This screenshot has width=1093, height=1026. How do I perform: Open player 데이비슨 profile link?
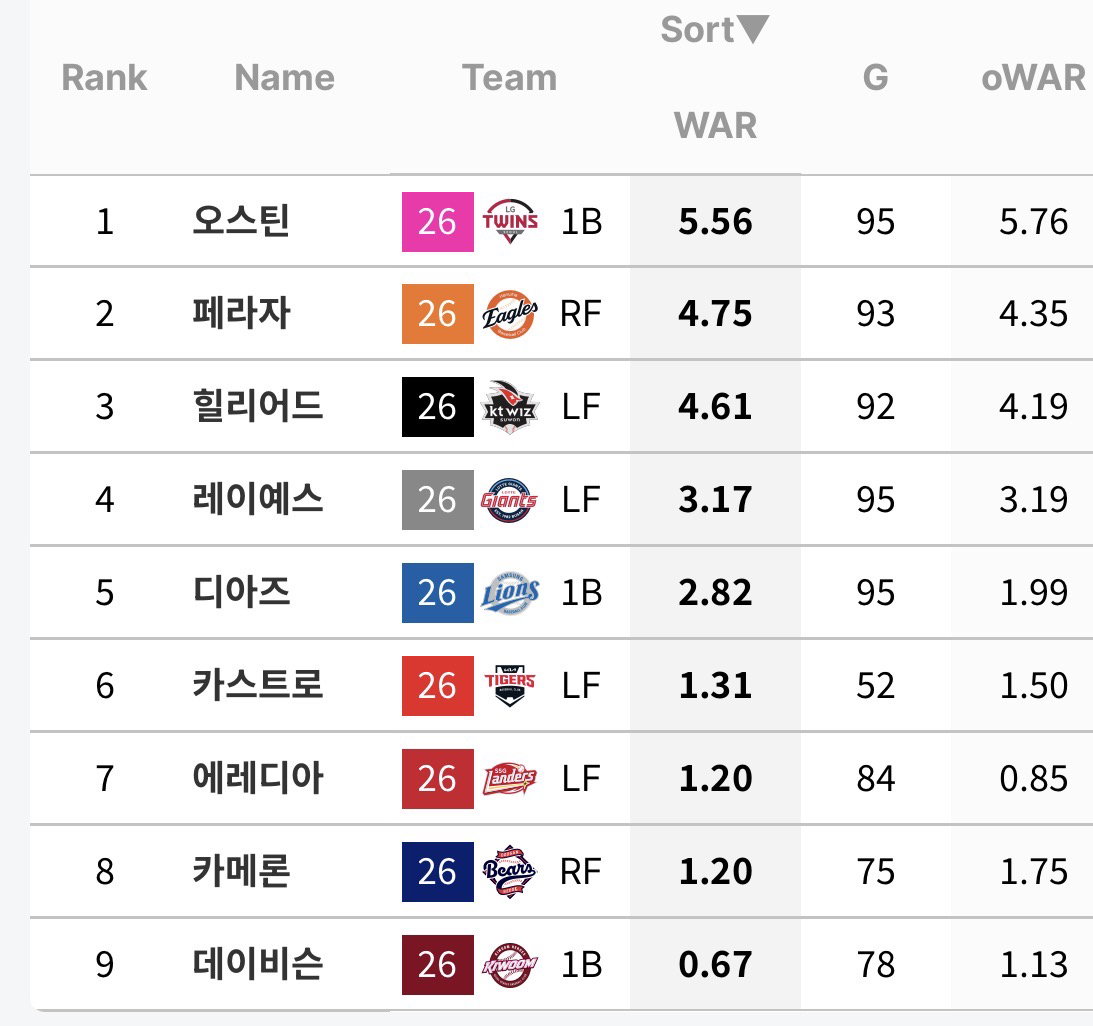[257, 964]
